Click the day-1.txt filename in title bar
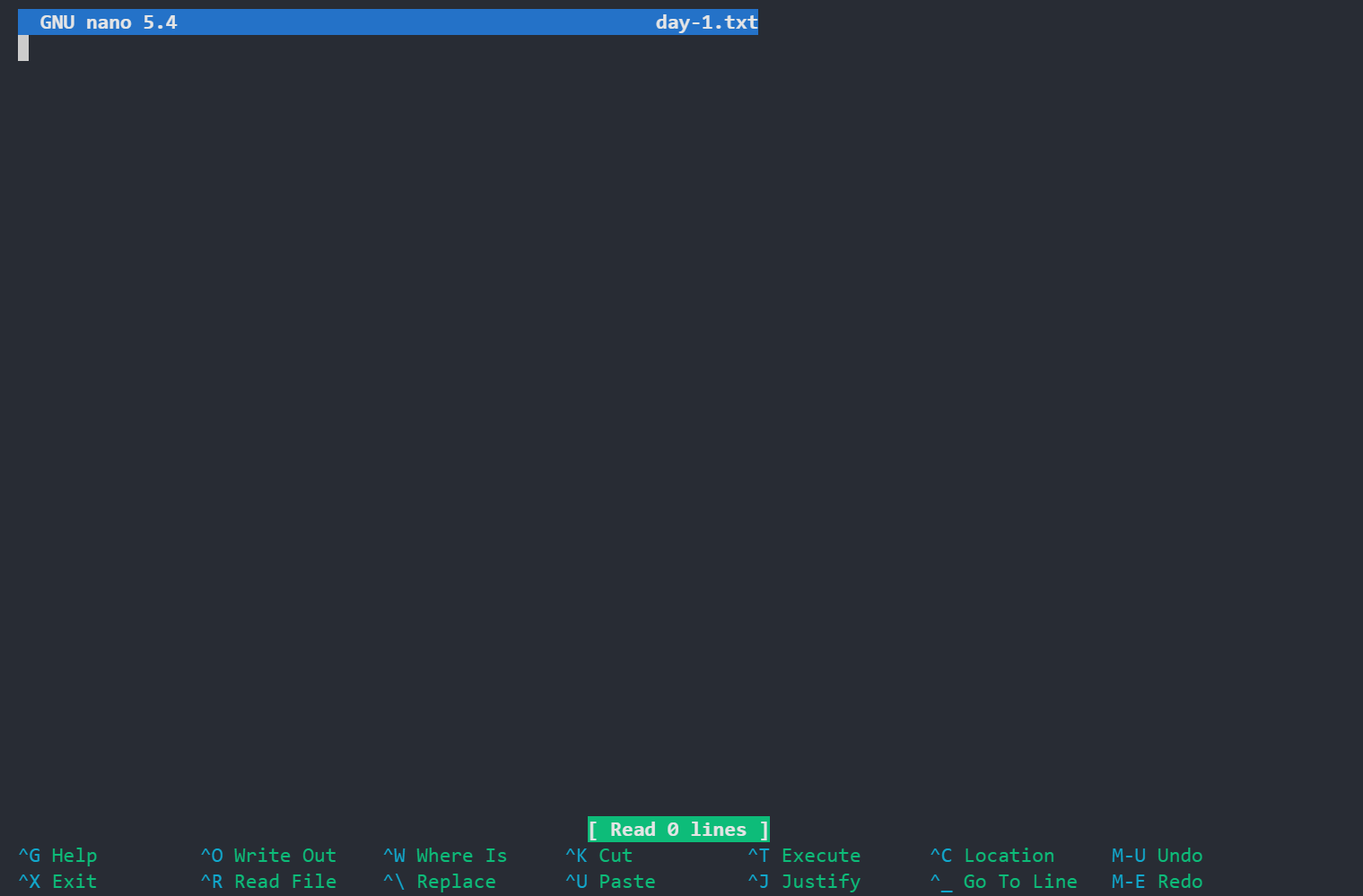The width and height of the screenshot is (1363, 896). tap(706, 22)
